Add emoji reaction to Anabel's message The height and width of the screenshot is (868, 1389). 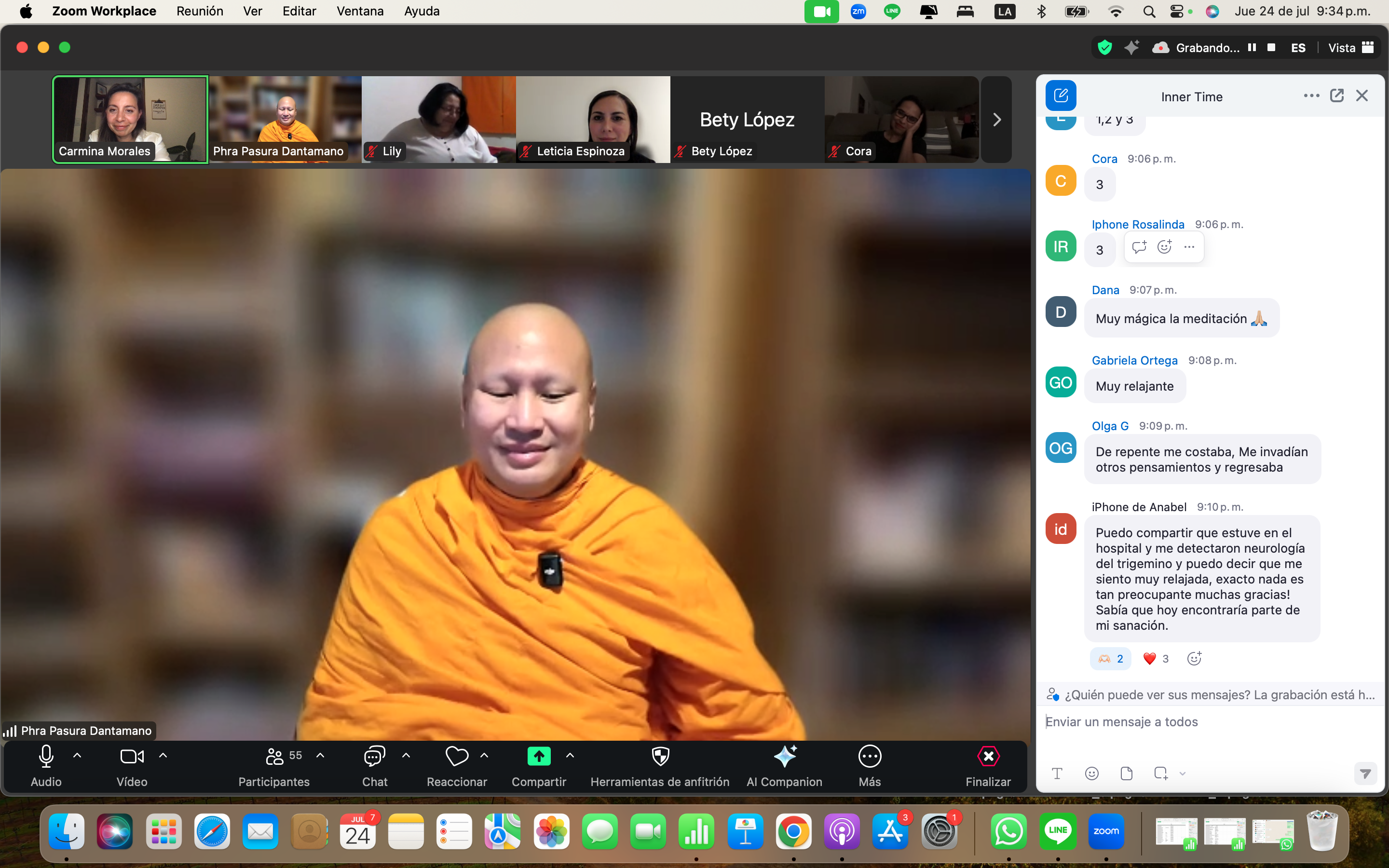(1195, 658)
